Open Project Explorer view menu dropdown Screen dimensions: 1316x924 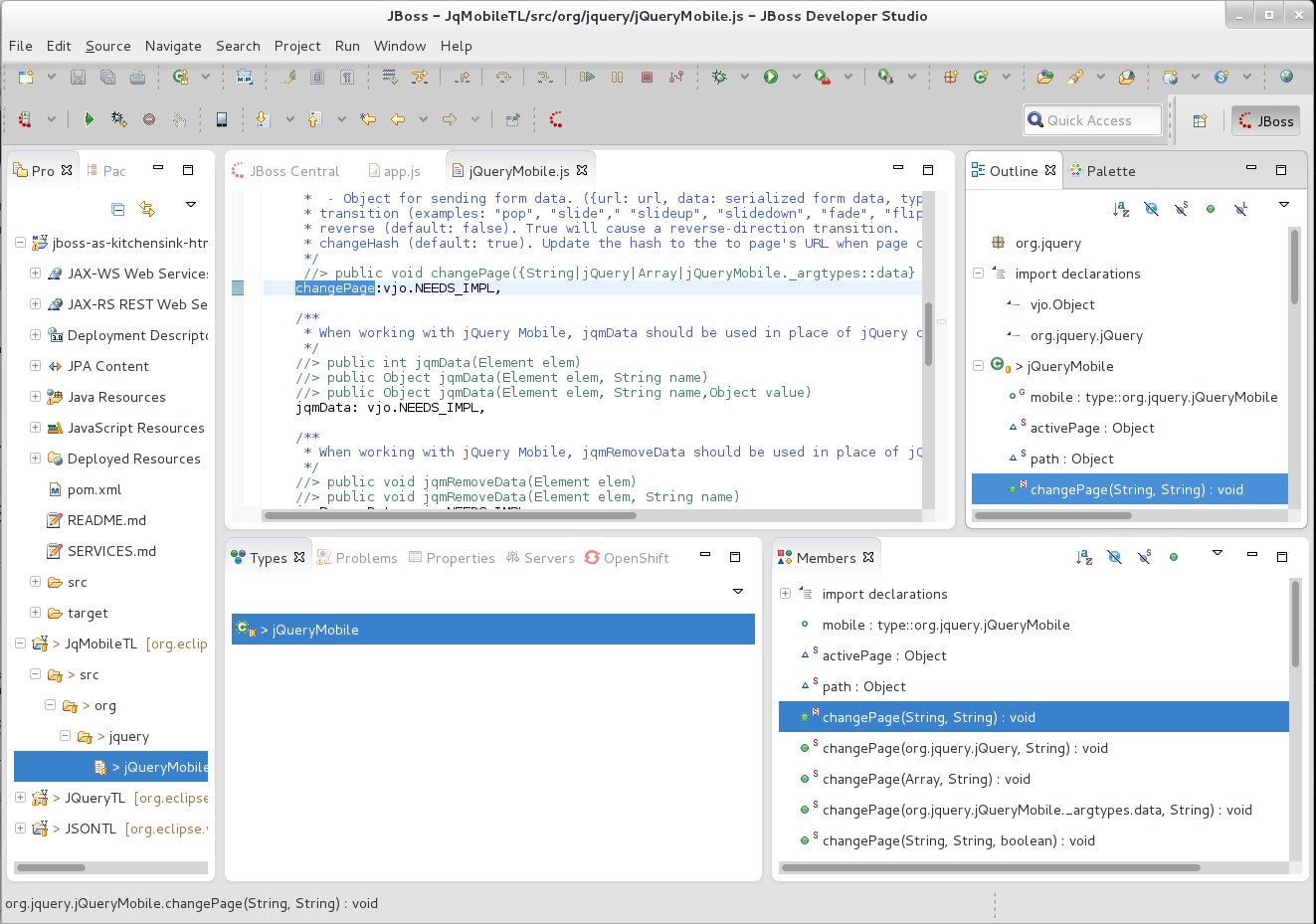click(x=190, y=205)
